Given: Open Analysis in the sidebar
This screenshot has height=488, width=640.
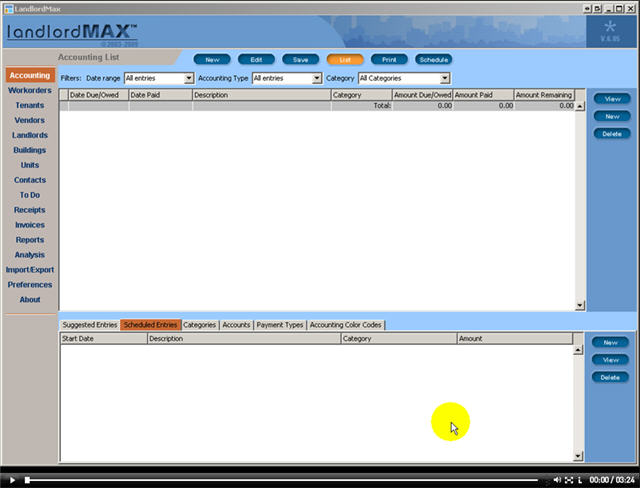Looking at the screenshot, I should click(x=30, y=255).
